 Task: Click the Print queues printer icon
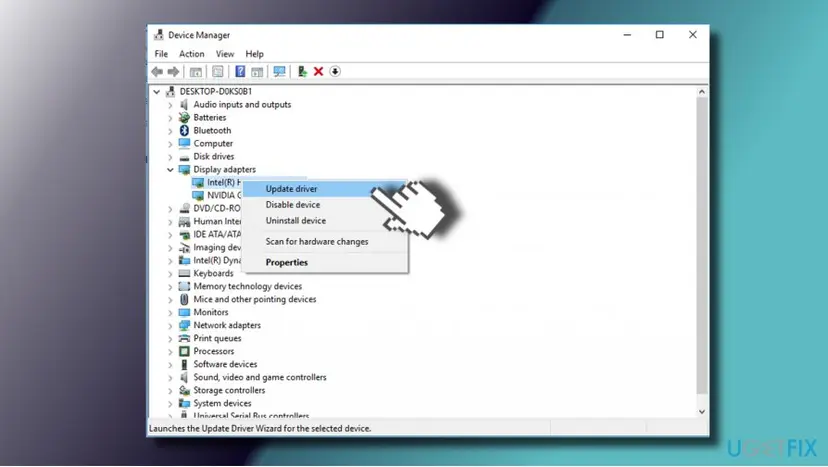click(x=184, y=338)
